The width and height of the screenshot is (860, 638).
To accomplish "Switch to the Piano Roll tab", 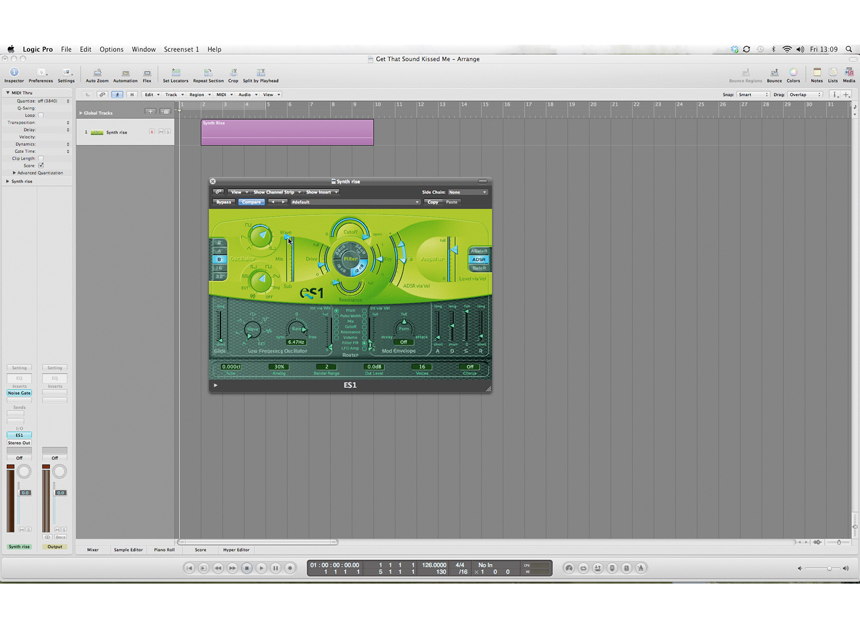I will click(164, 549).
